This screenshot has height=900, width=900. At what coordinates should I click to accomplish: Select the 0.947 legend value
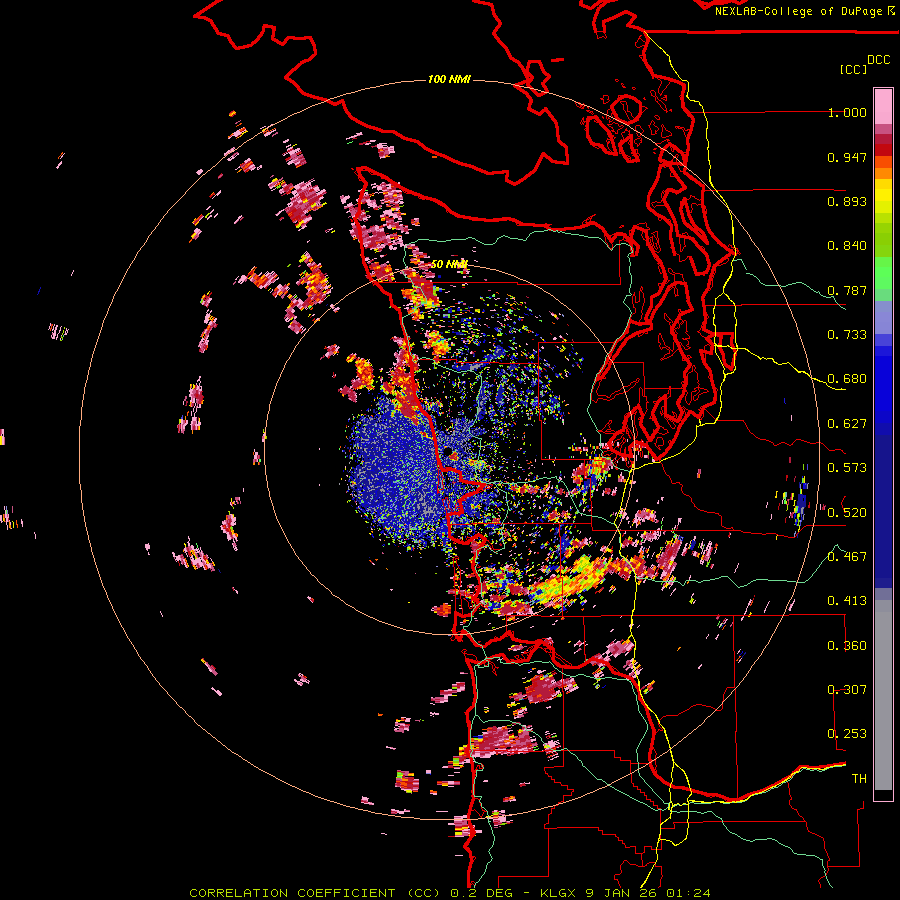point(847,157)
